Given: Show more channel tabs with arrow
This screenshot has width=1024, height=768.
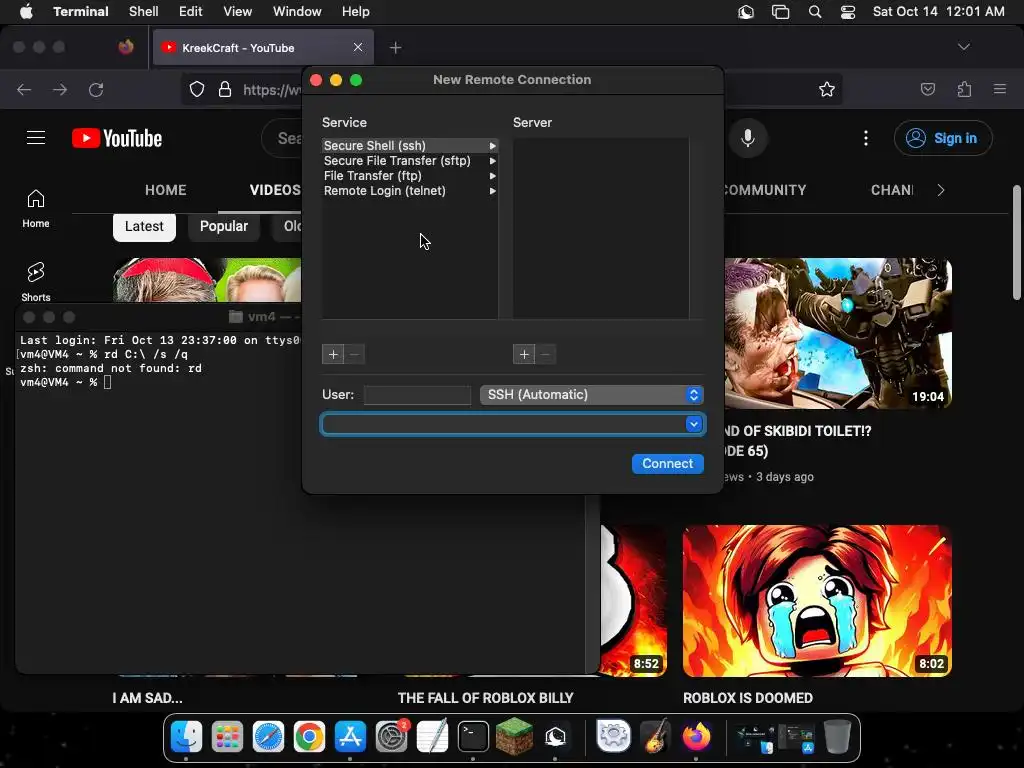Looking at the screenshot, I should tap(940, 190).
